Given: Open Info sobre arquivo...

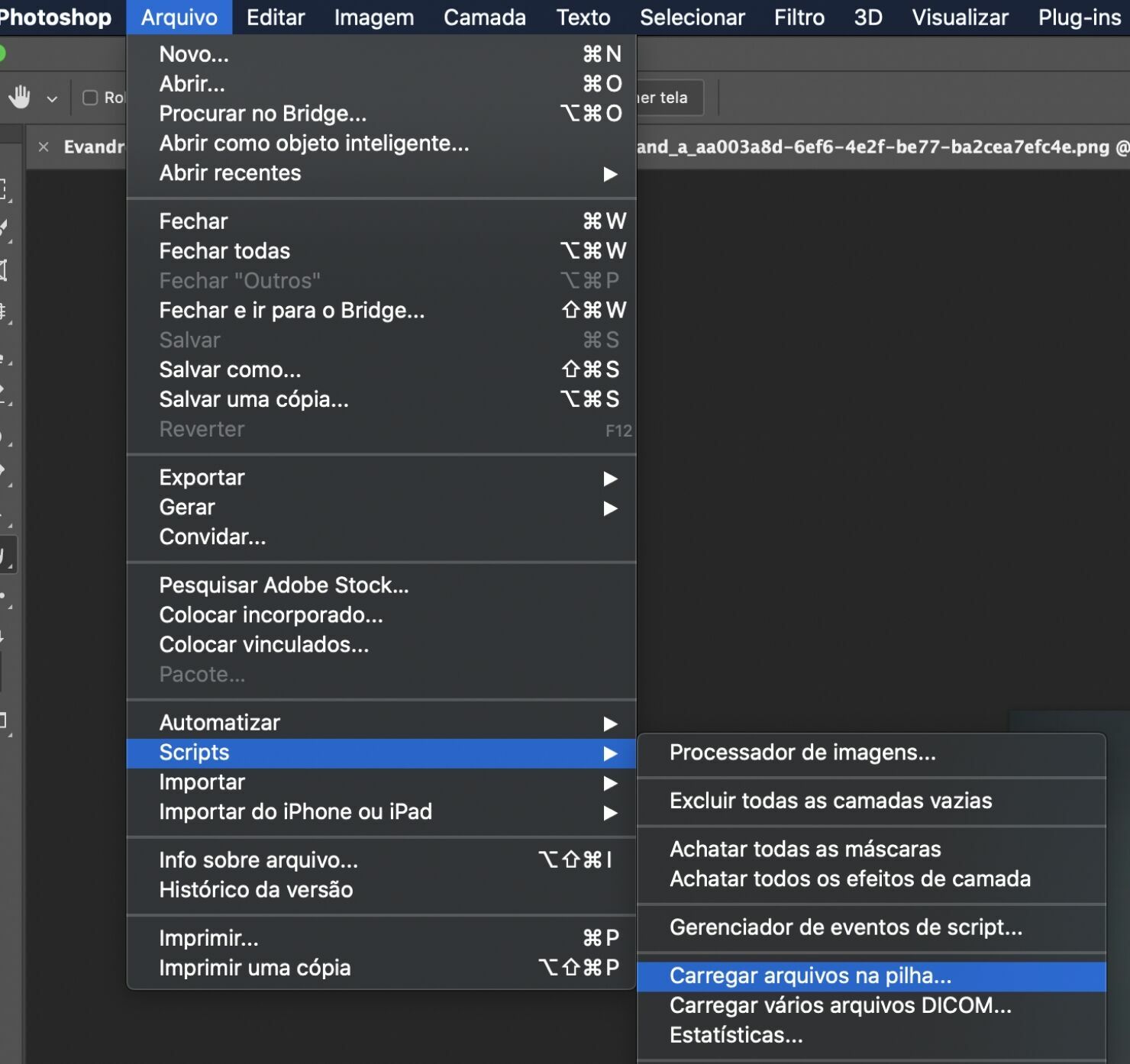Looking at the screenshot, I should [x=381, y=860].
